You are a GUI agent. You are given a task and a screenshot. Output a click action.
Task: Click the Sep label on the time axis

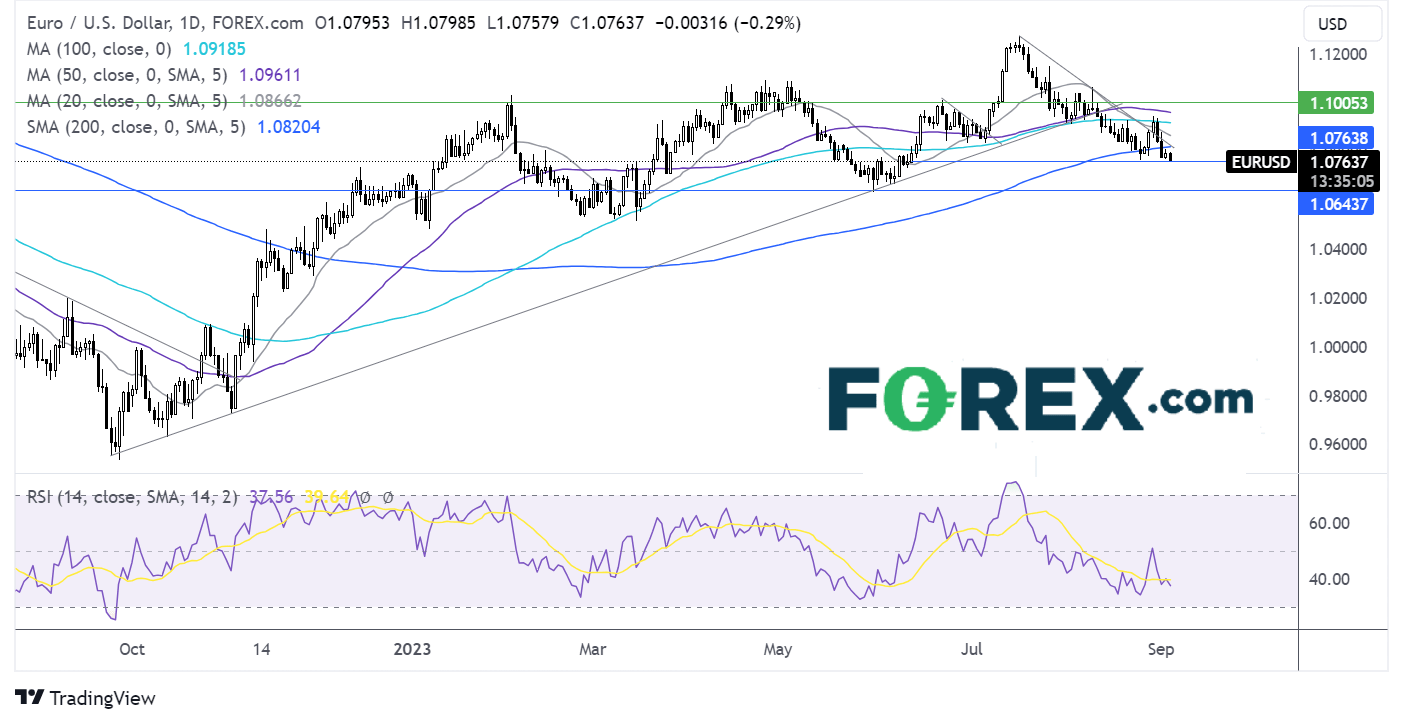click(1161, 649)
